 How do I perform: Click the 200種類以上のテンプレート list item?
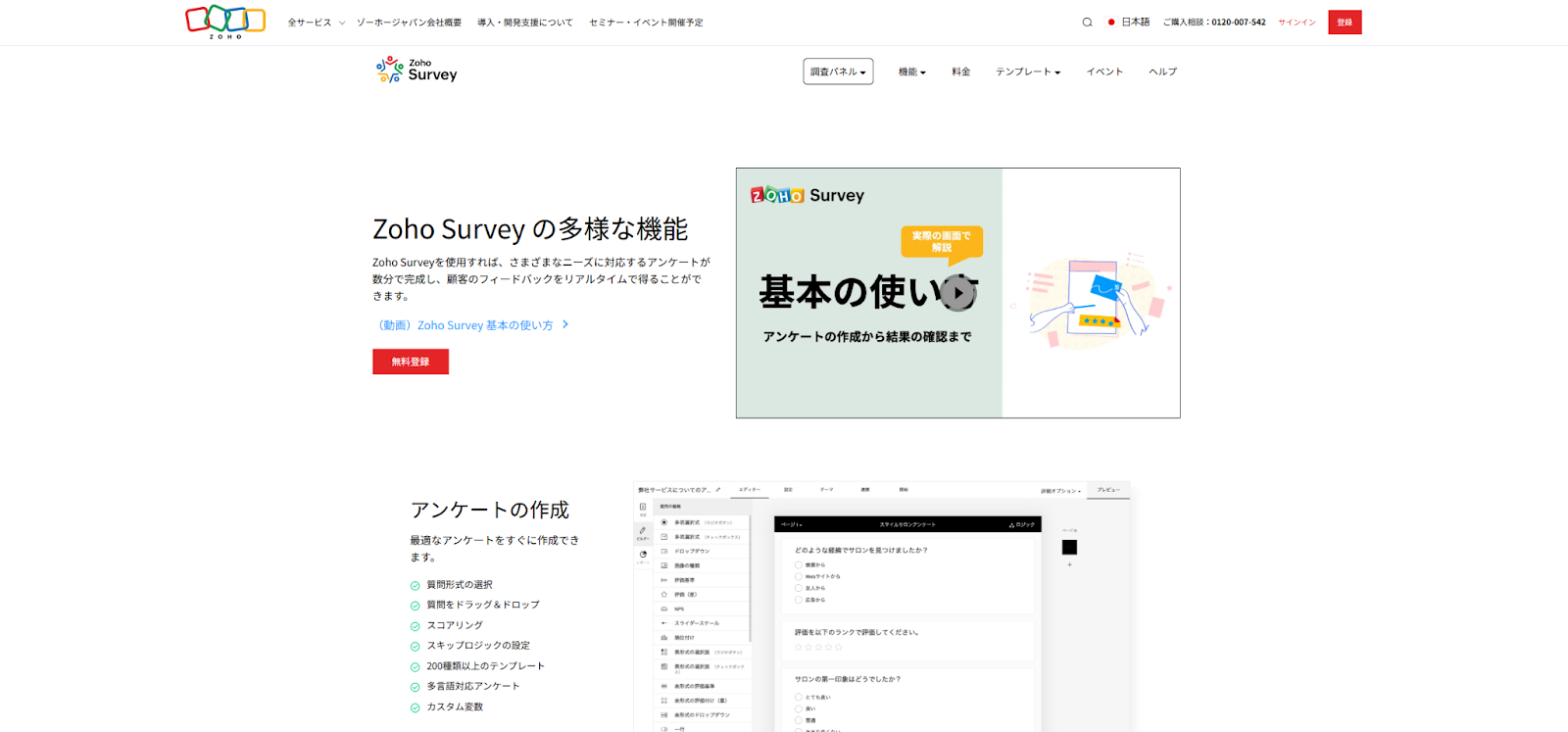(x=485, y=666)
